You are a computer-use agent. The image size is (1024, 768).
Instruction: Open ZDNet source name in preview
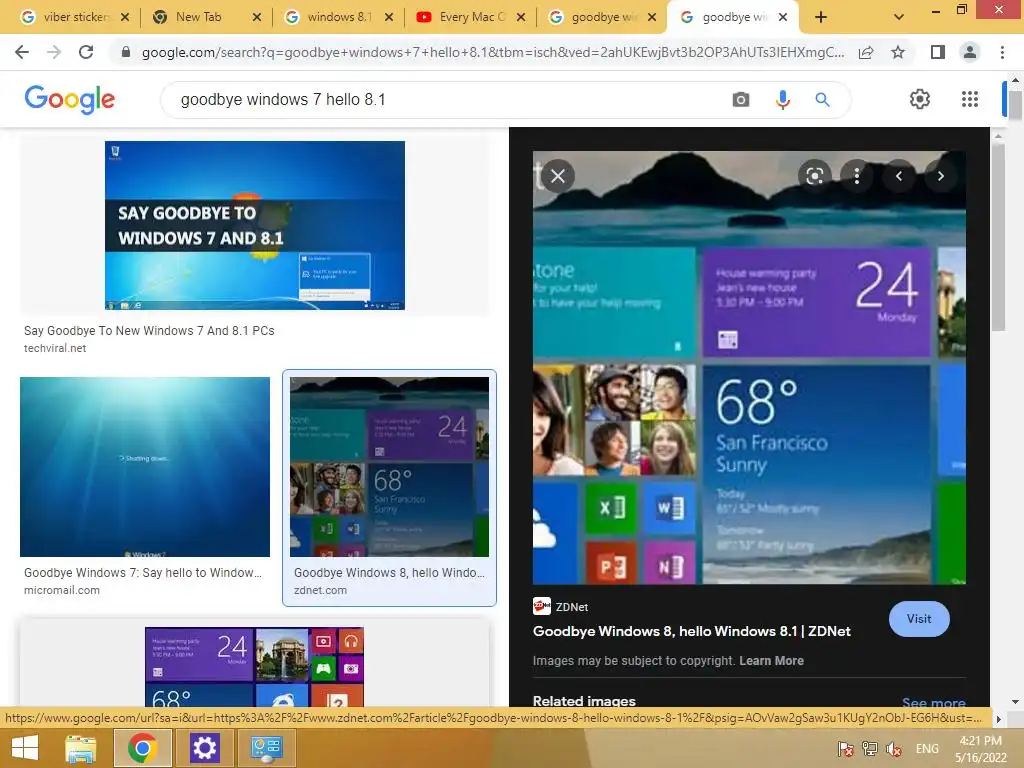[x=572, y=607]
